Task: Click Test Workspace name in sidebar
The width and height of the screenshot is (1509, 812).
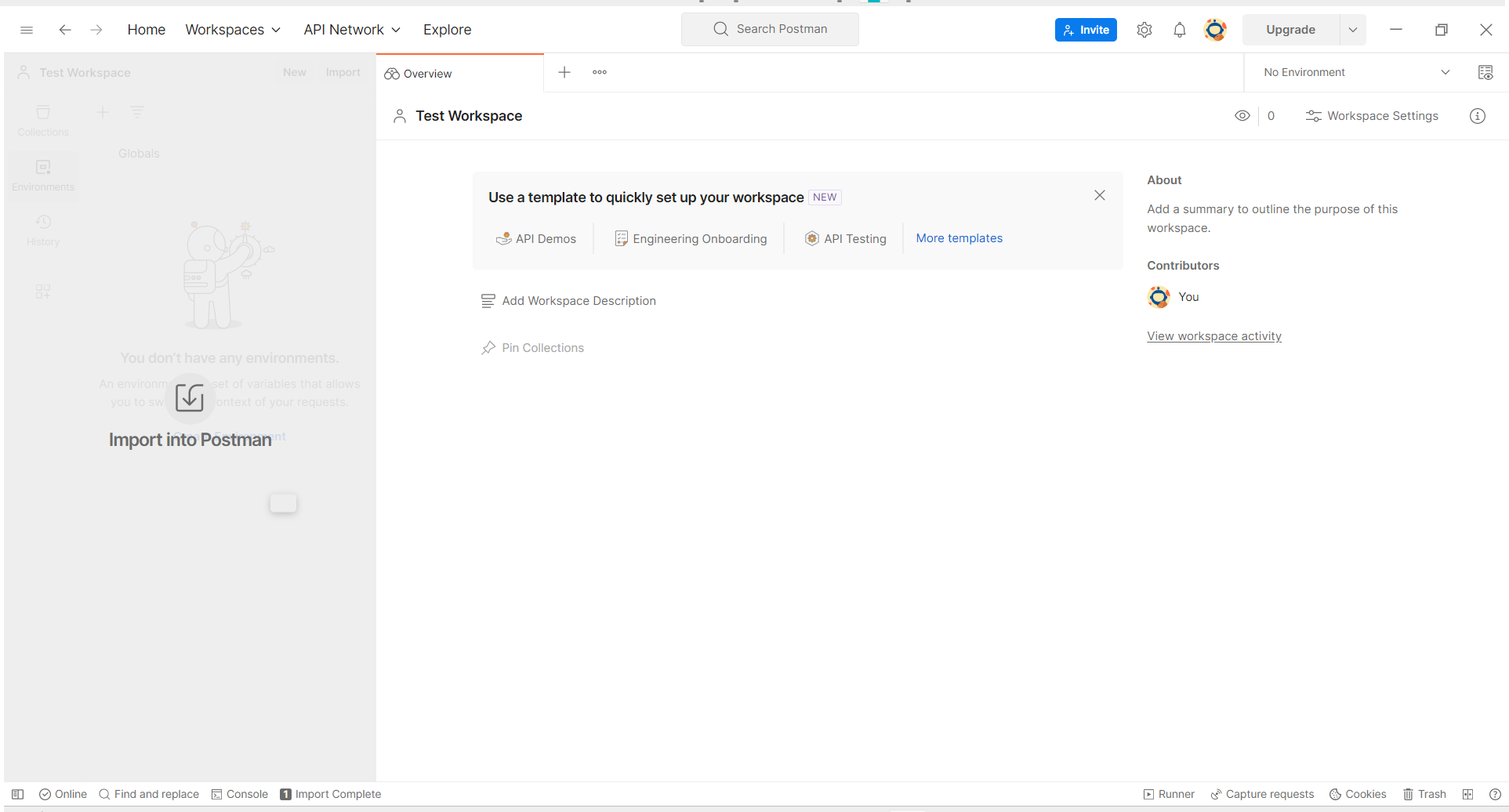Action: (x=85, y=73)
